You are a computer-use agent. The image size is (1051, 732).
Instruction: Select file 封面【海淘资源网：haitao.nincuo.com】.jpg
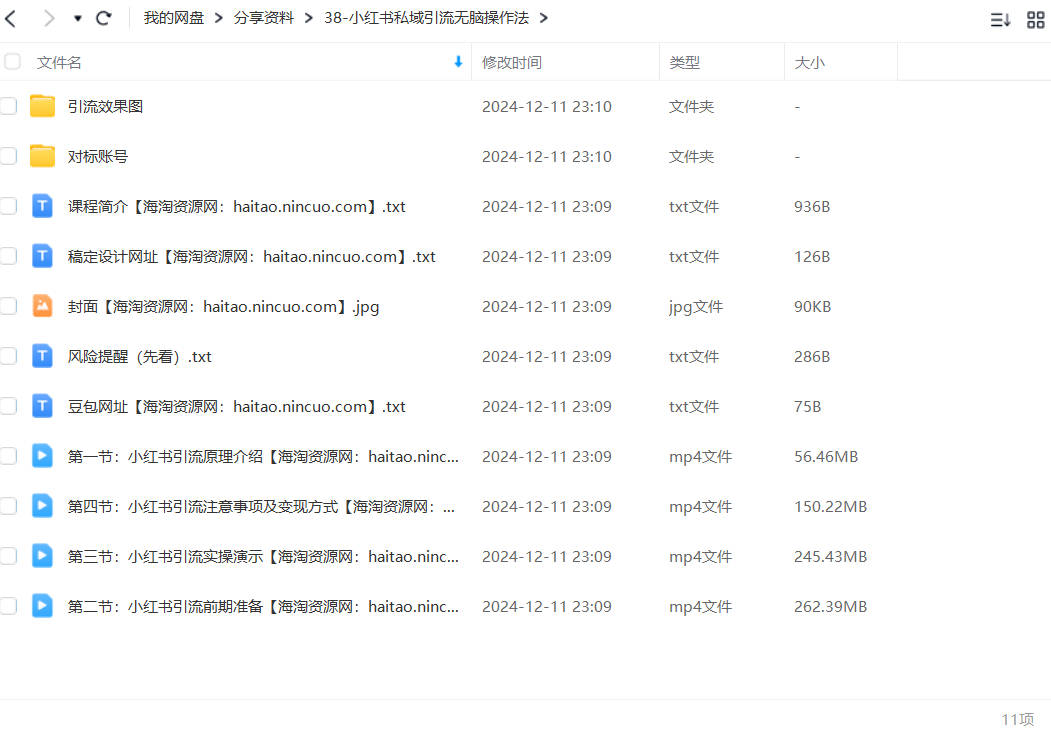[223, 307]
